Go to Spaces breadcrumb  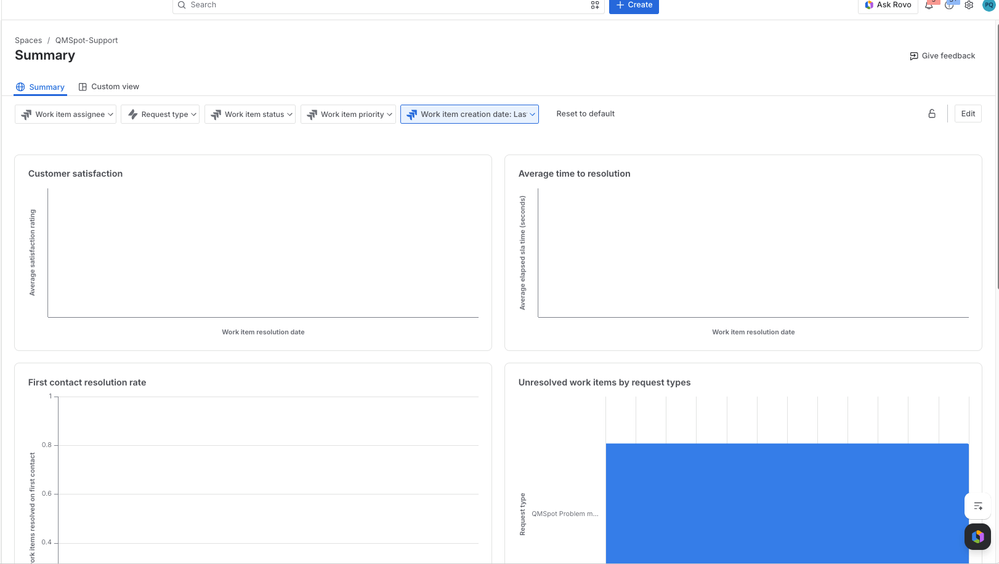[28, 40]
